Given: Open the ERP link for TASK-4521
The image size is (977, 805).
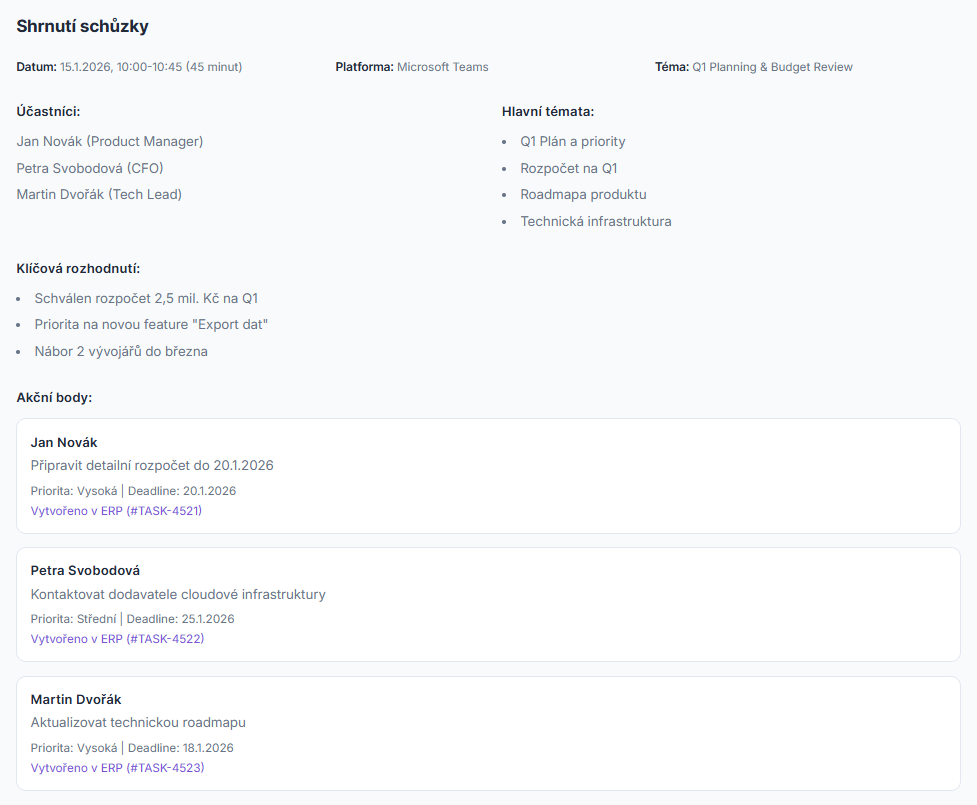Looking at the screenshot, I should tap(116, 510).
